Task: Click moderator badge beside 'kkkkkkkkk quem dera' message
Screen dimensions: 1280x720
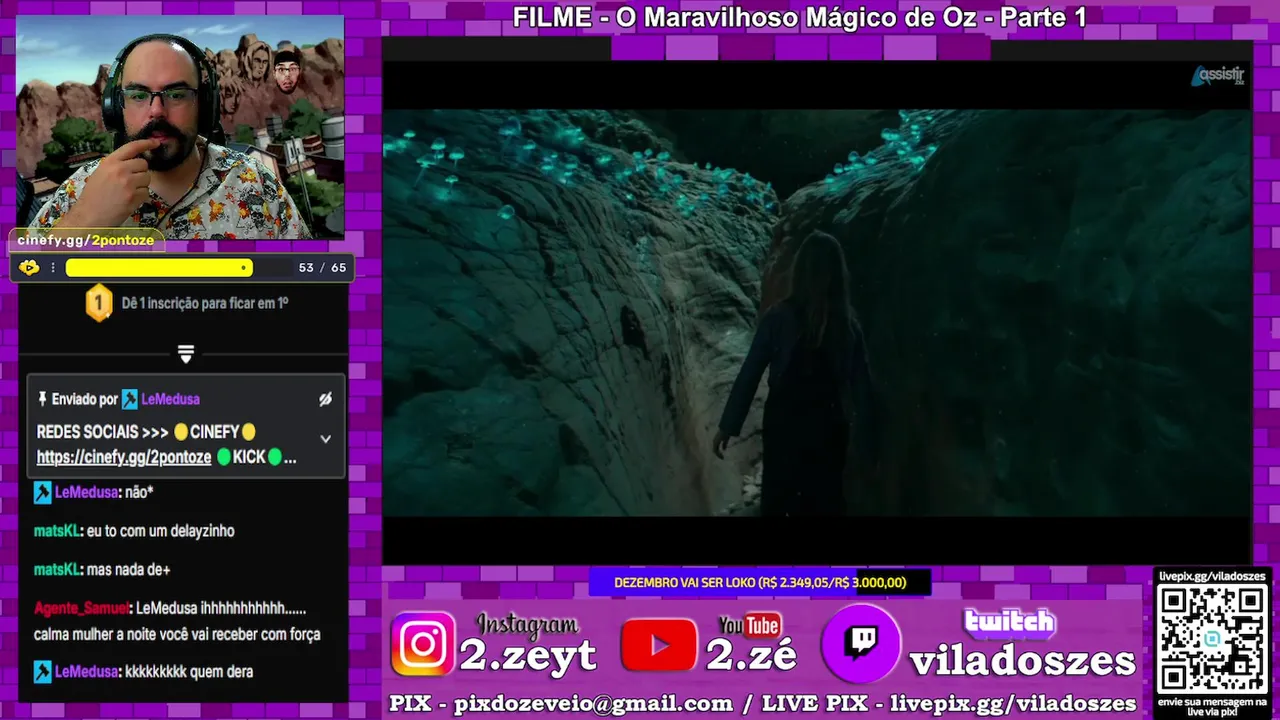Action: (42, 672)
